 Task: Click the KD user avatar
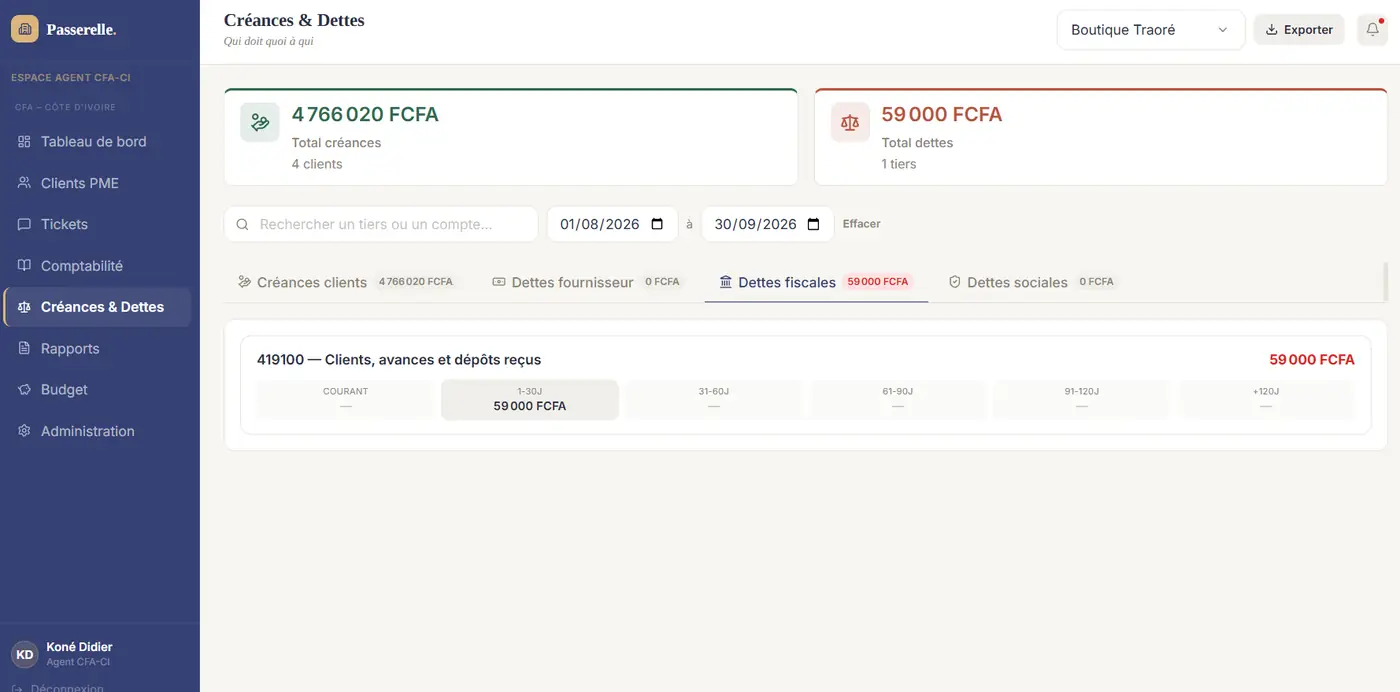(25, 654)
